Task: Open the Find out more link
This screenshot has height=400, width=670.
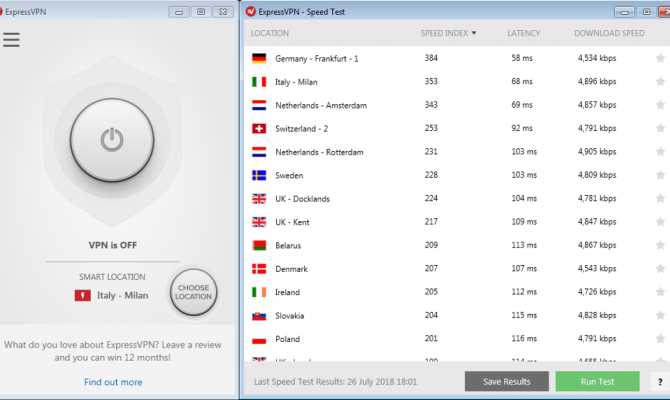Action: click(113, 382)
